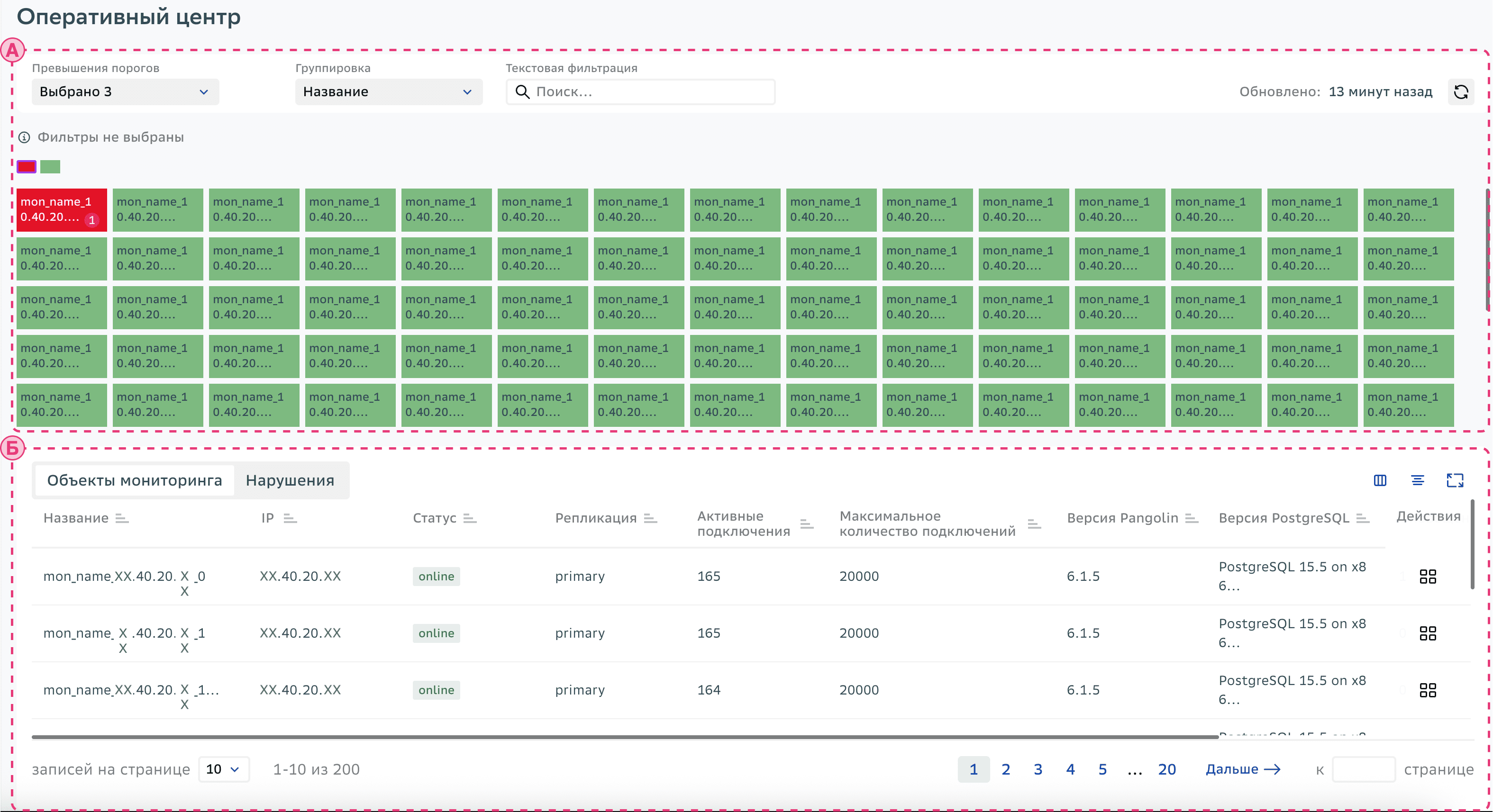Viewport: 1493px width, 812px height.
Task: Toggle the green status filter swatch
Action: pos(50,167)
